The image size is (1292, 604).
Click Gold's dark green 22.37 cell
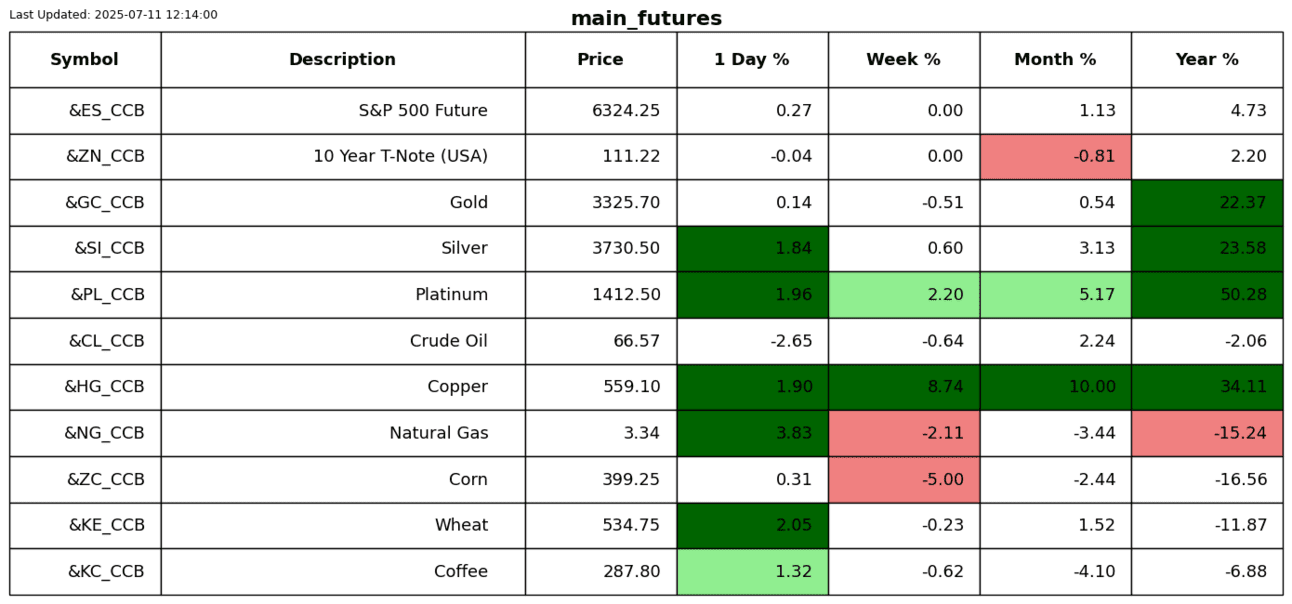coord(1206,203)
